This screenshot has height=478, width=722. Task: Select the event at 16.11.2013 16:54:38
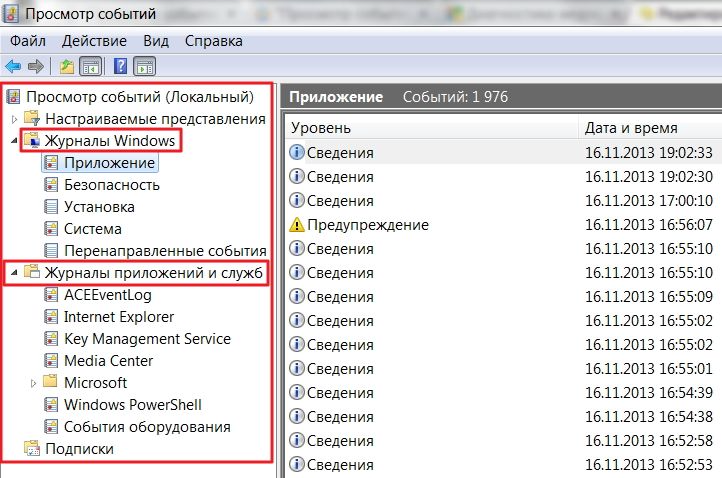point(504,417)
